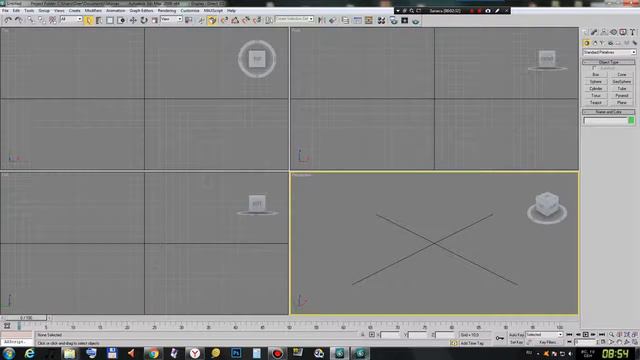Click Use Pivot Point Center icon

(x=188, y=20)
